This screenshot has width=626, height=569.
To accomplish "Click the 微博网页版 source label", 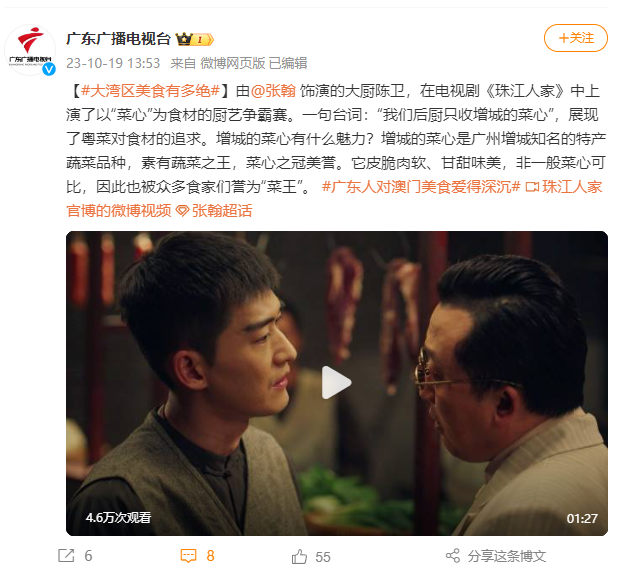I will tap(233, 63).
